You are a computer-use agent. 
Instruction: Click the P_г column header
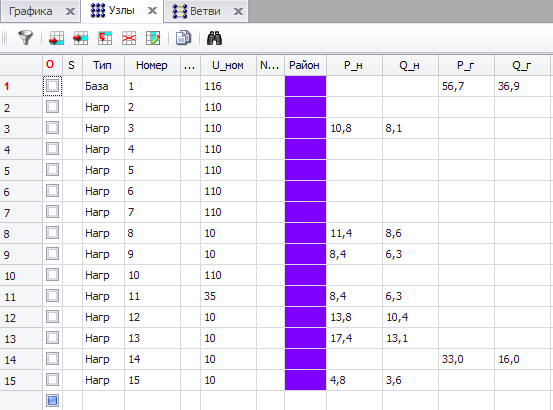pyautogui.click(x=466, y=65)
